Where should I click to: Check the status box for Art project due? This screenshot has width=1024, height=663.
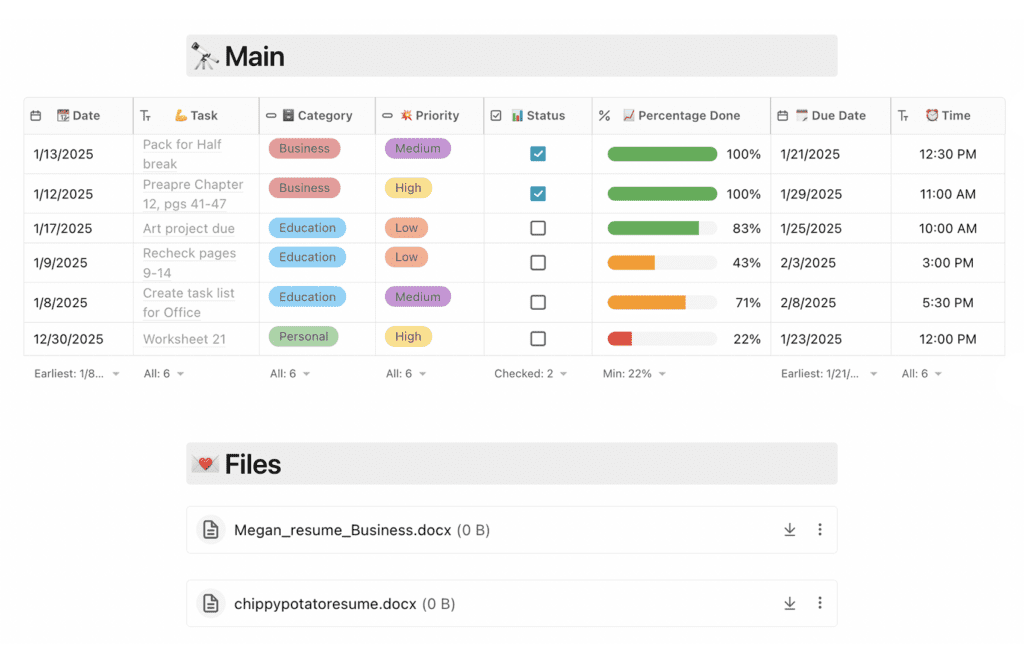point(538,228)
